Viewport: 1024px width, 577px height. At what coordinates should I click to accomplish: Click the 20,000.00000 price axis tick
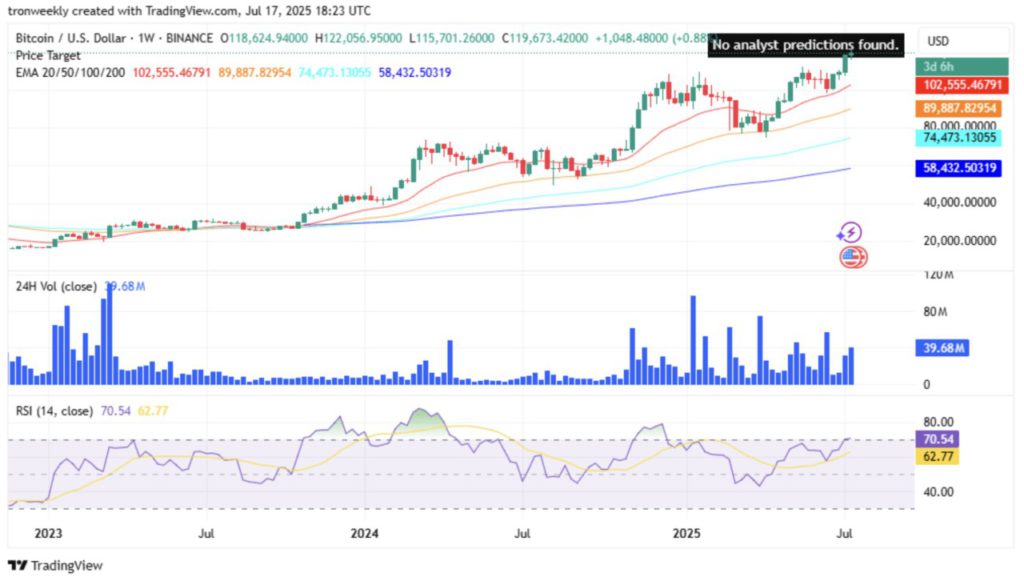pyautogui.click(x=959, y=241)
